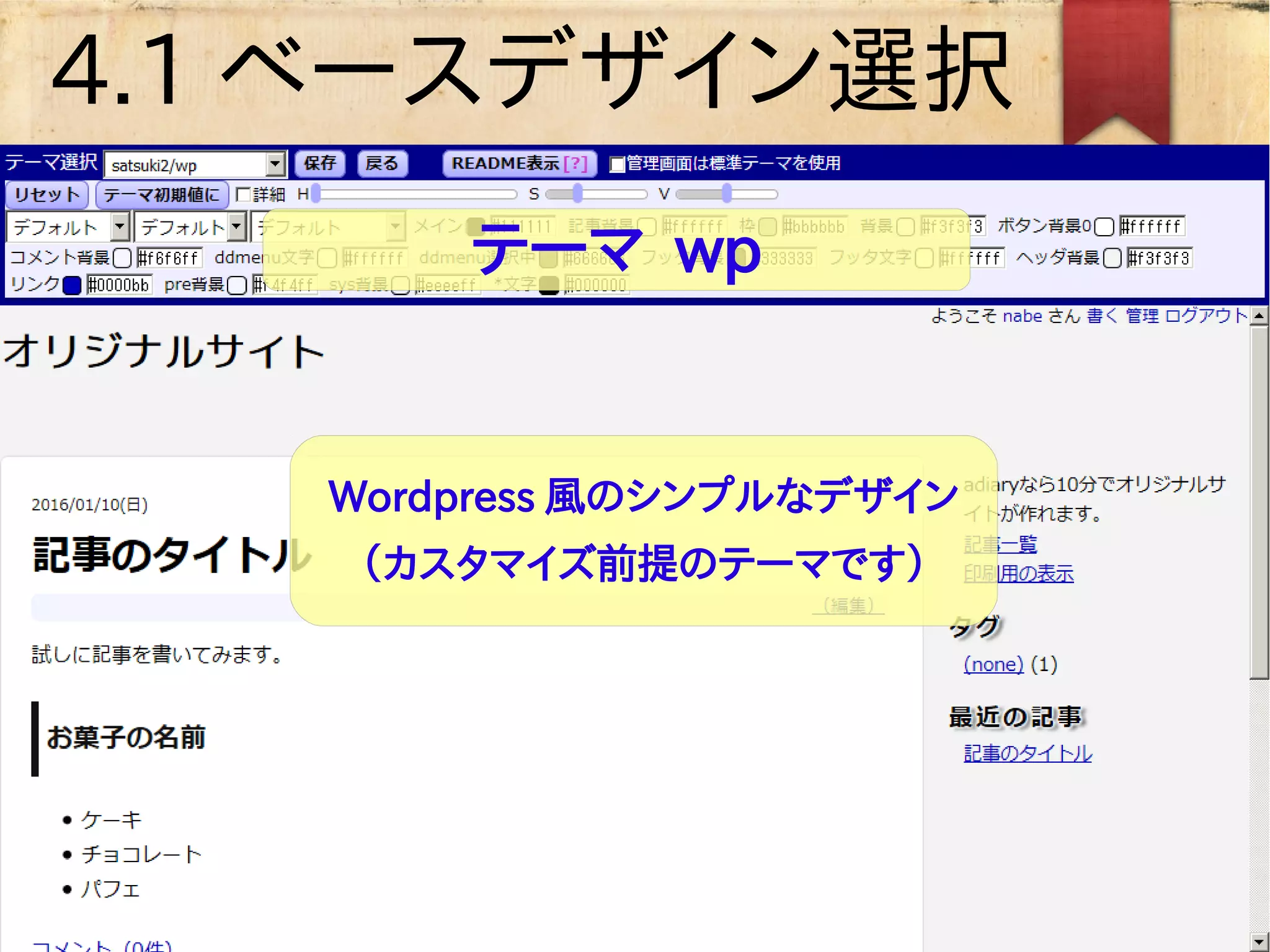Click the ログアウト logout link
Screen dimensions: 1270x952
click(x=1206, y=316)
